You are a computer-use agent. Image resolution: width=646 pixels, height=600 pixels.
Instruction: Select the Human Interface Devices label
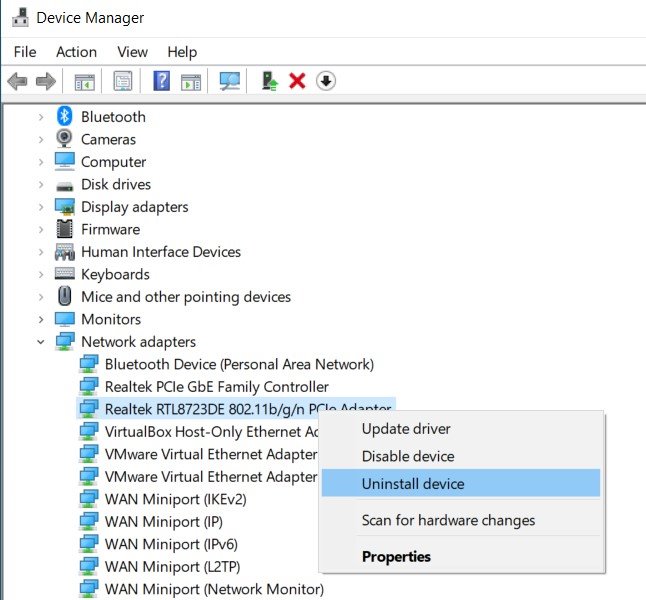[x=161, y=251]
